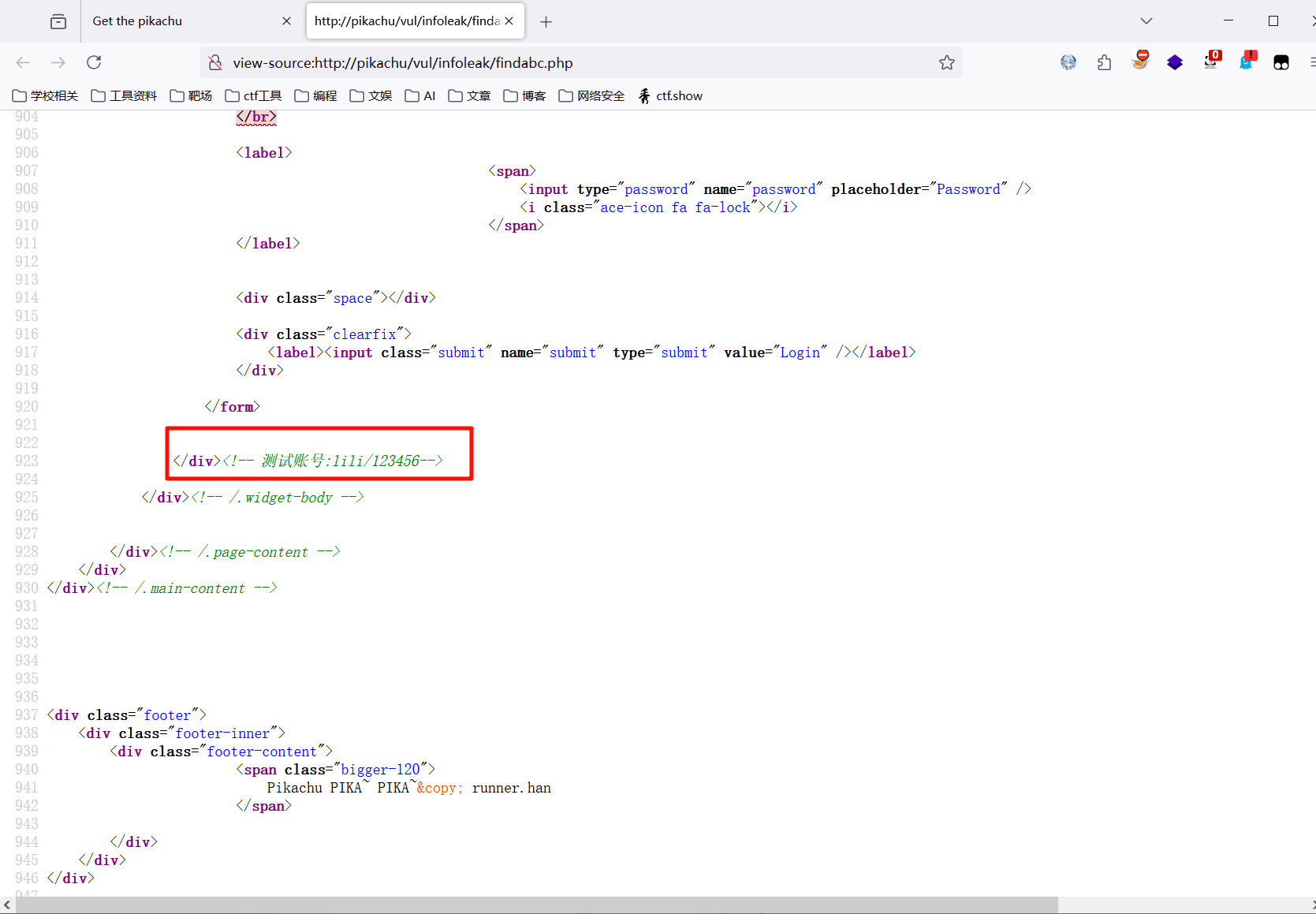This screenshot has height=914, width=1316.
Task: Click the &copy; entity text
Action: [440, 788]
